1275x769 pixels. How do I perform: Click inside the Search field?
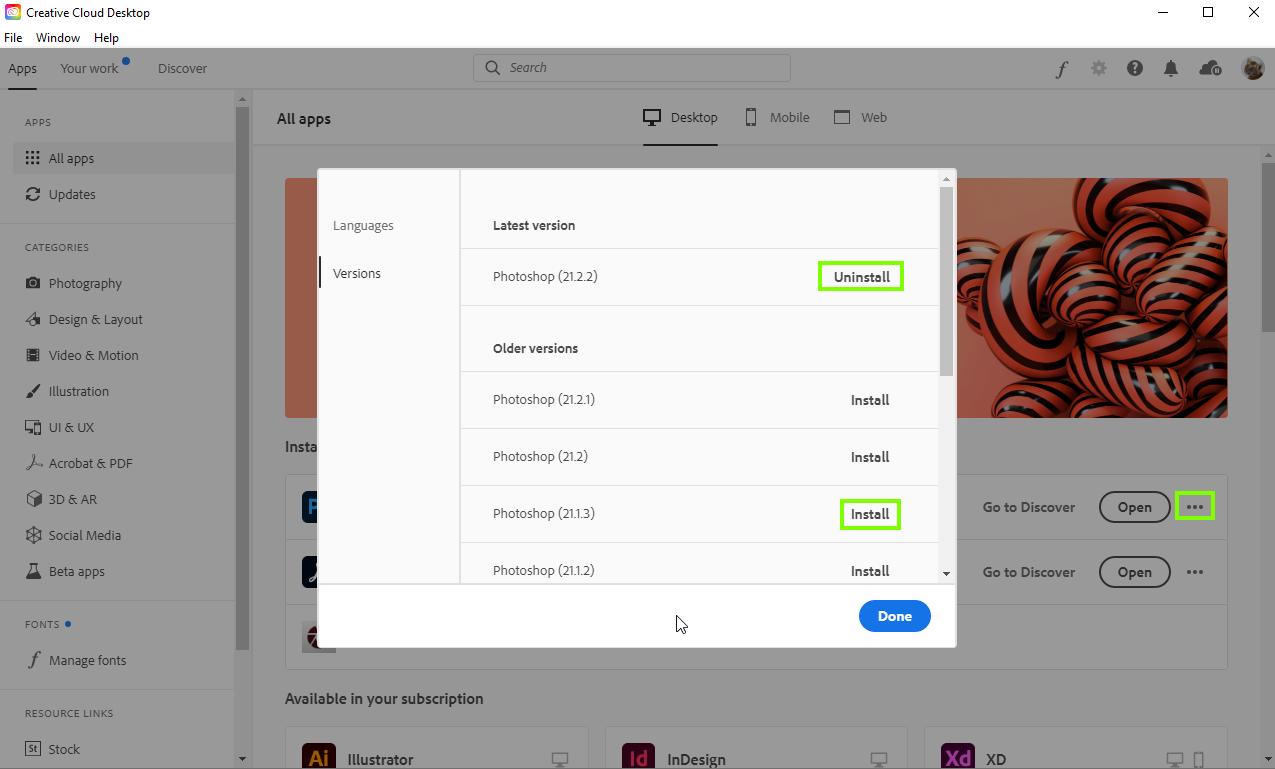coord(631,67)
